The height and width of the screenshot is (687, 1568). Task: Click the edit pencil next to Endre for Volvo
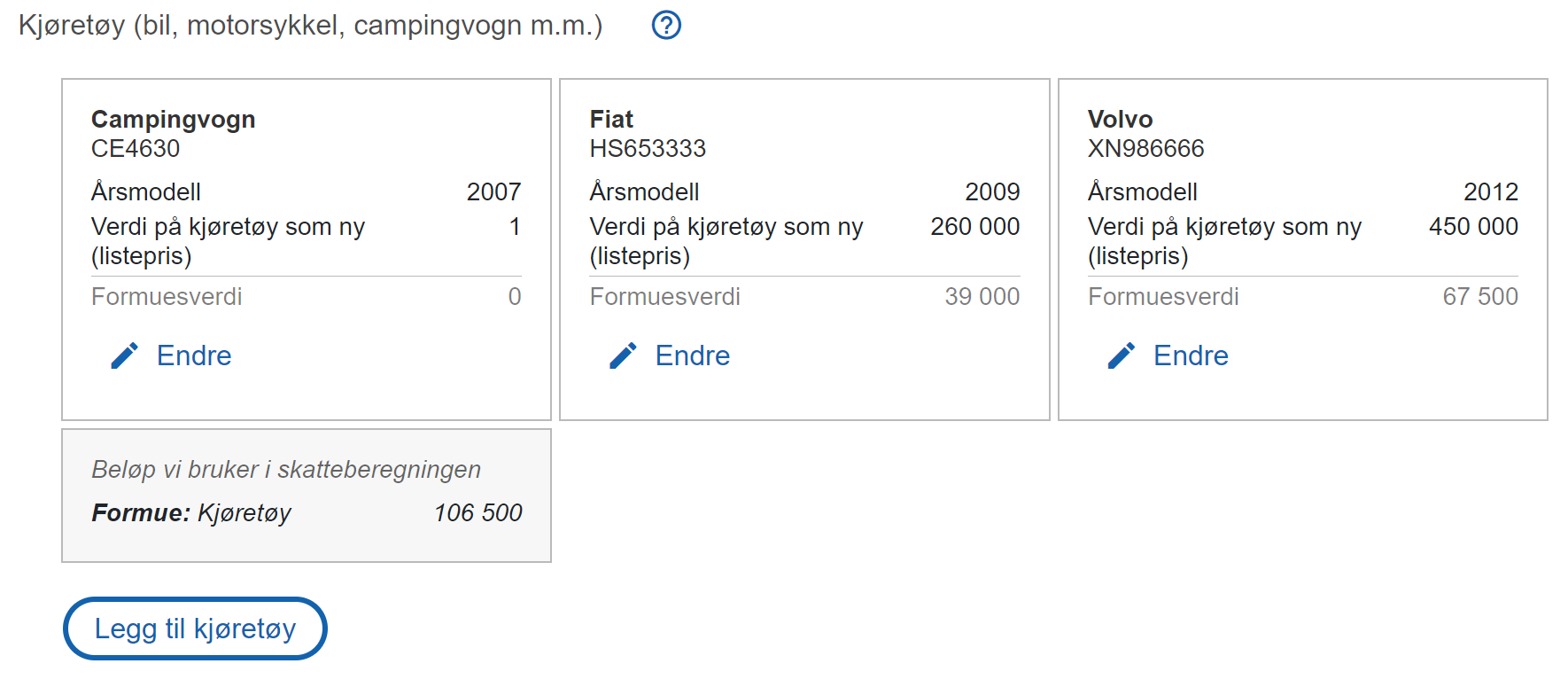tap(1122, 355)
